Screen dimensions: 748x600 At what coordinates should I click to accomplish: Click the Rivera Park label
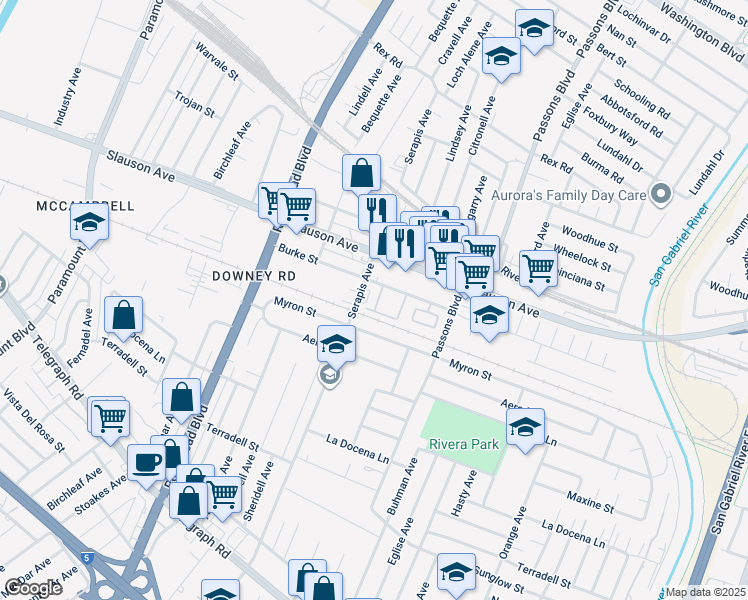(464, 445)
